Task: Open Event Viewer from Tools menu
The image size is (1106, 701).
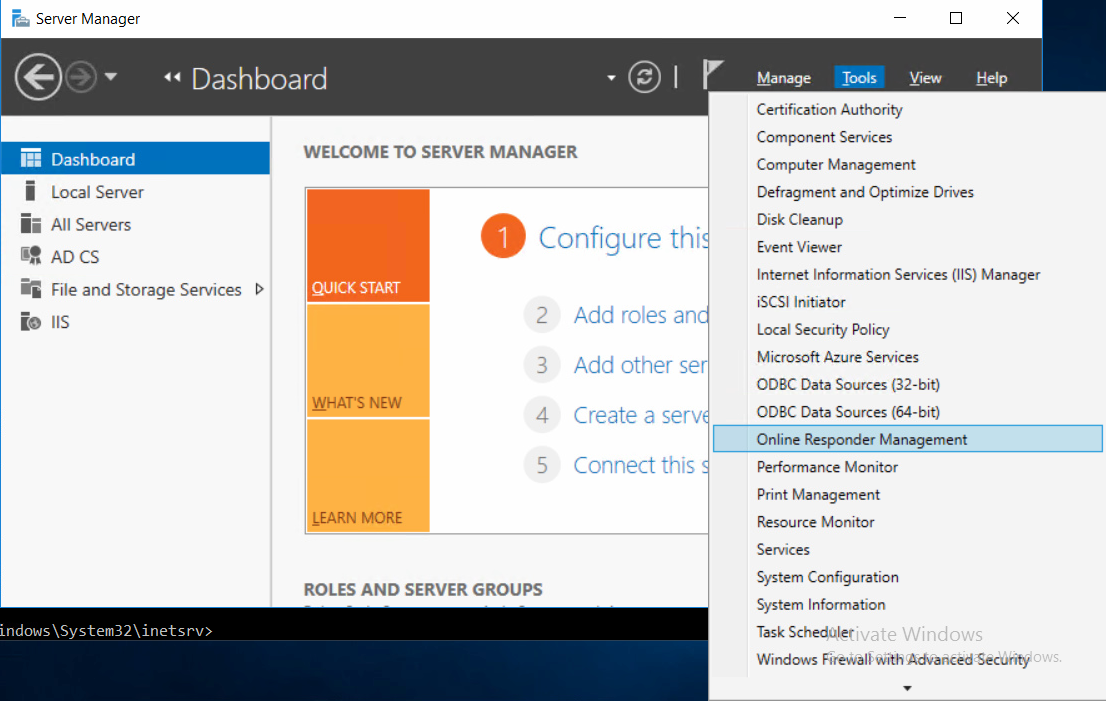Action: (799, 247)
